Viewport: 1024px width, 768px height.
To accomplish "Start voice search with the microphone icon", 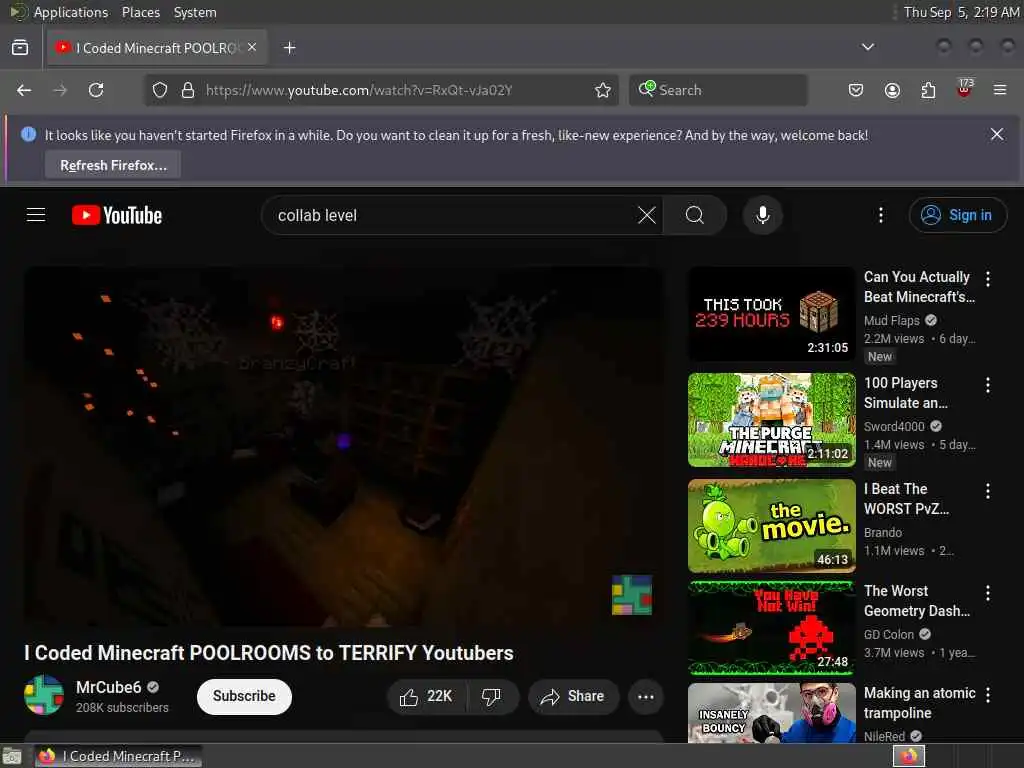I will tap(762, 215).
